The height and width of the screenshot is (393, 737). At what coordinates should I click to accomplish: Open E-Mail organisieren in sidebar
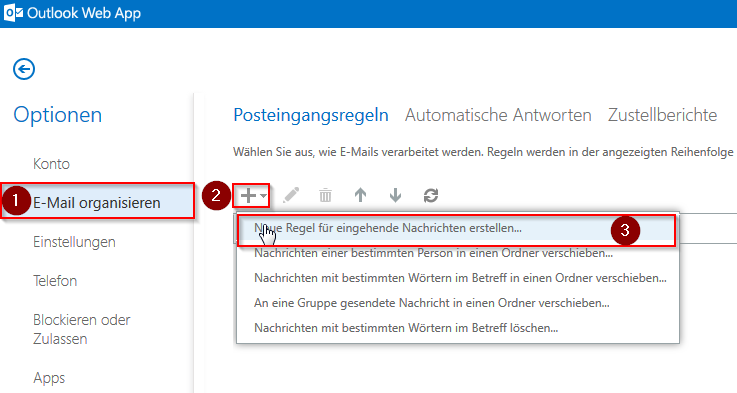pos(97,203)
